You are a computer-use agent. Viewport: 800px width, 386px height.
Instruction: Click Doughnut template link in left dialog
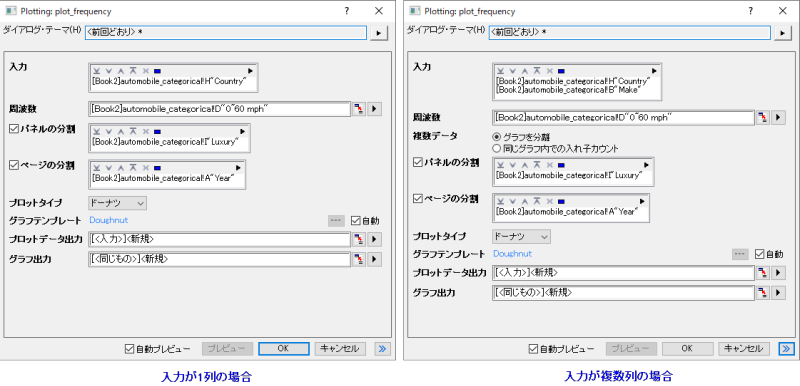pyautogui.click(x=109, y=220)
